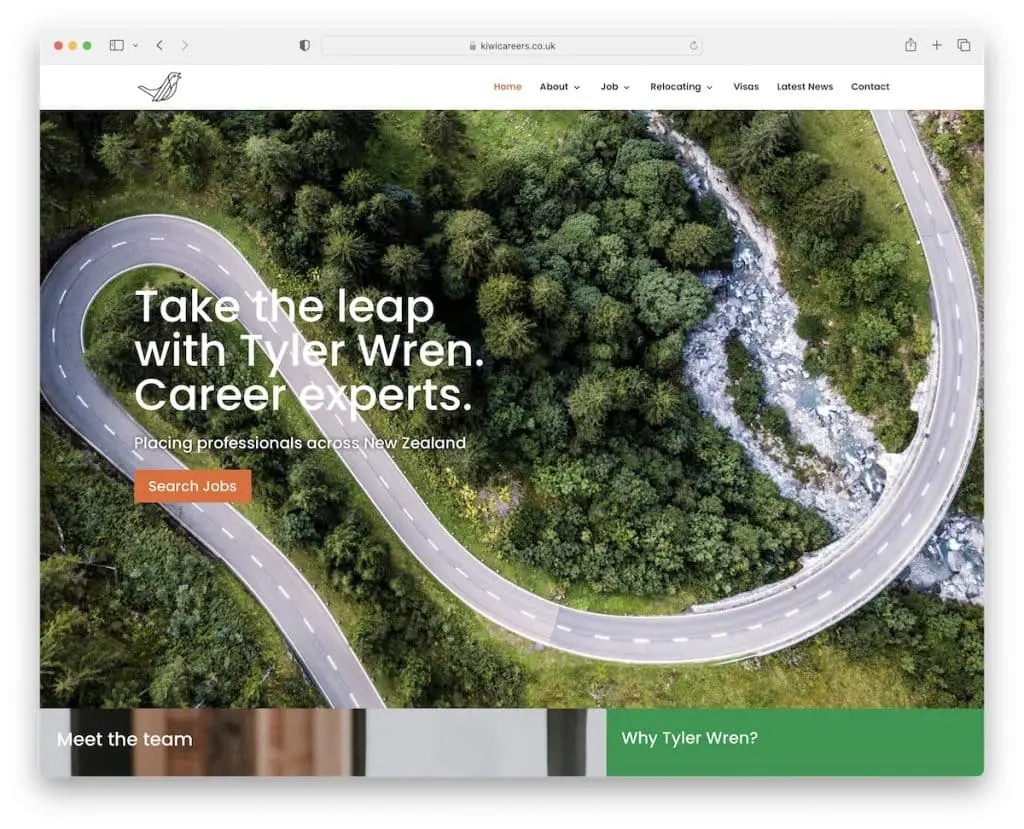The height and width of the screenshot is (829, 1024).
Task: Click the browser forward arrow
Action: tap(185, 45)
